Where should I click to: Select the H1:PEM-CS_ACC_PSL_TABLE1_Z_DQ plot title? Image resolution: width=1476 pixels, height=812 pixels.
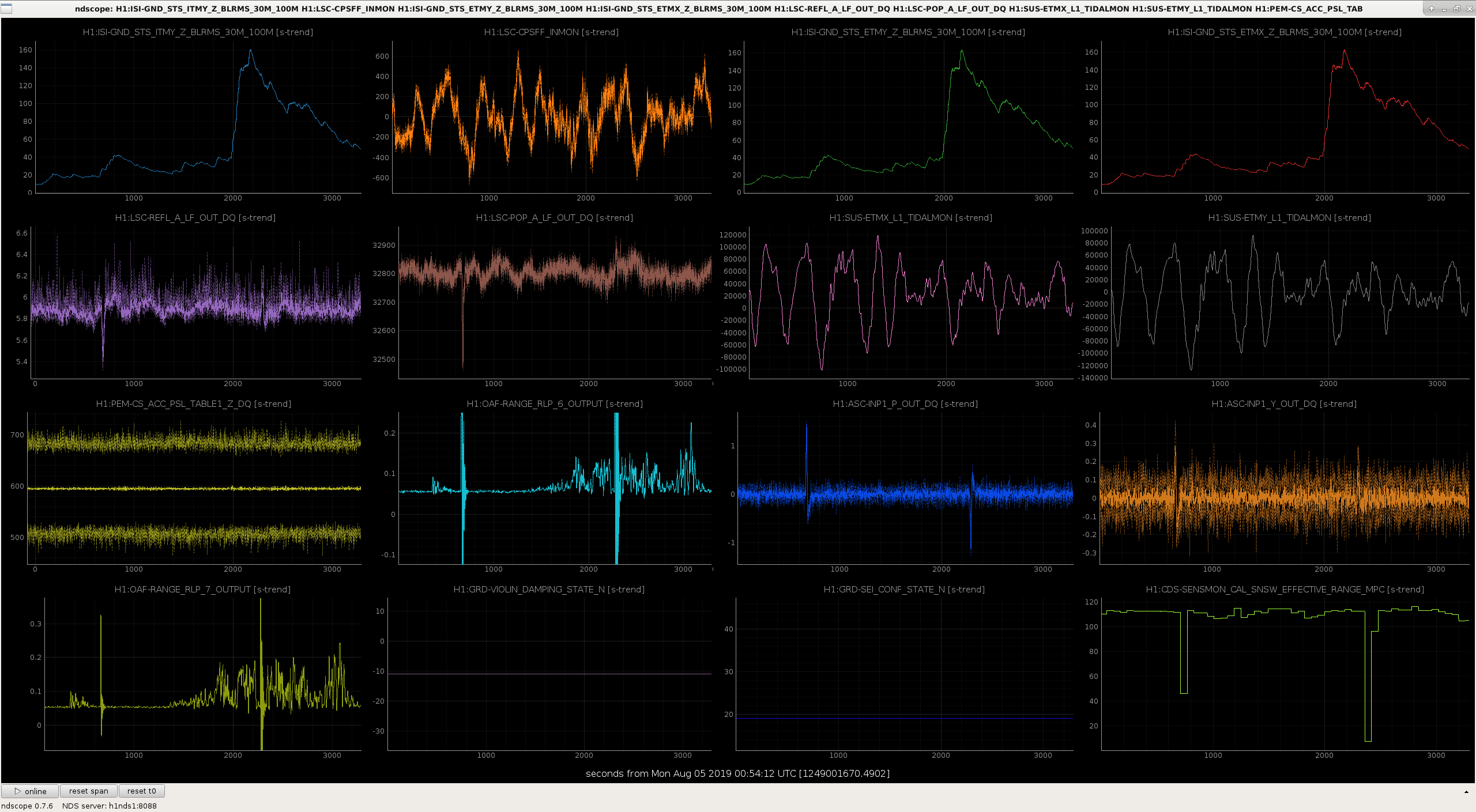point(194,404)
